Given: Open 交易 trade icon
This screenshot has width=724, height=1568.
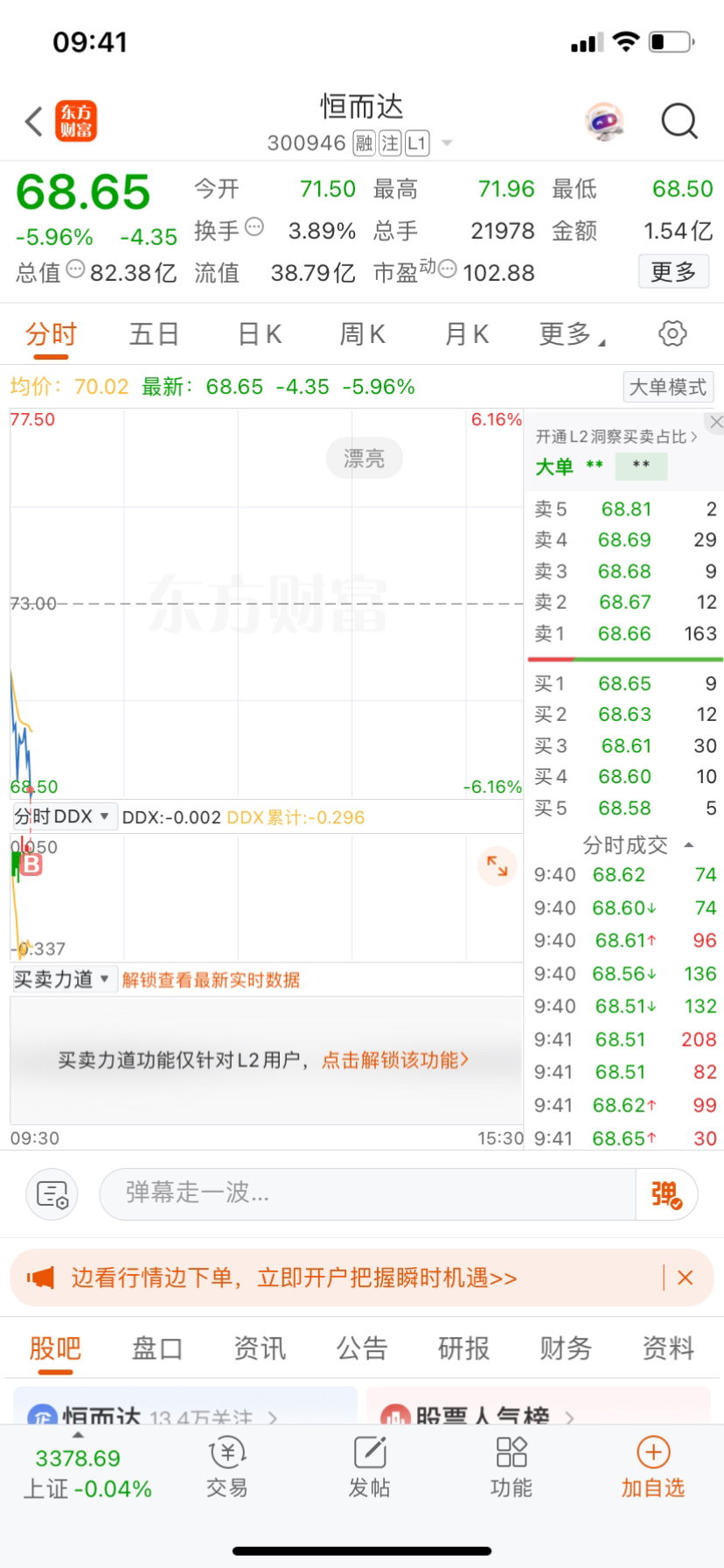Looking at the screenshot, I should point(226,1466).
